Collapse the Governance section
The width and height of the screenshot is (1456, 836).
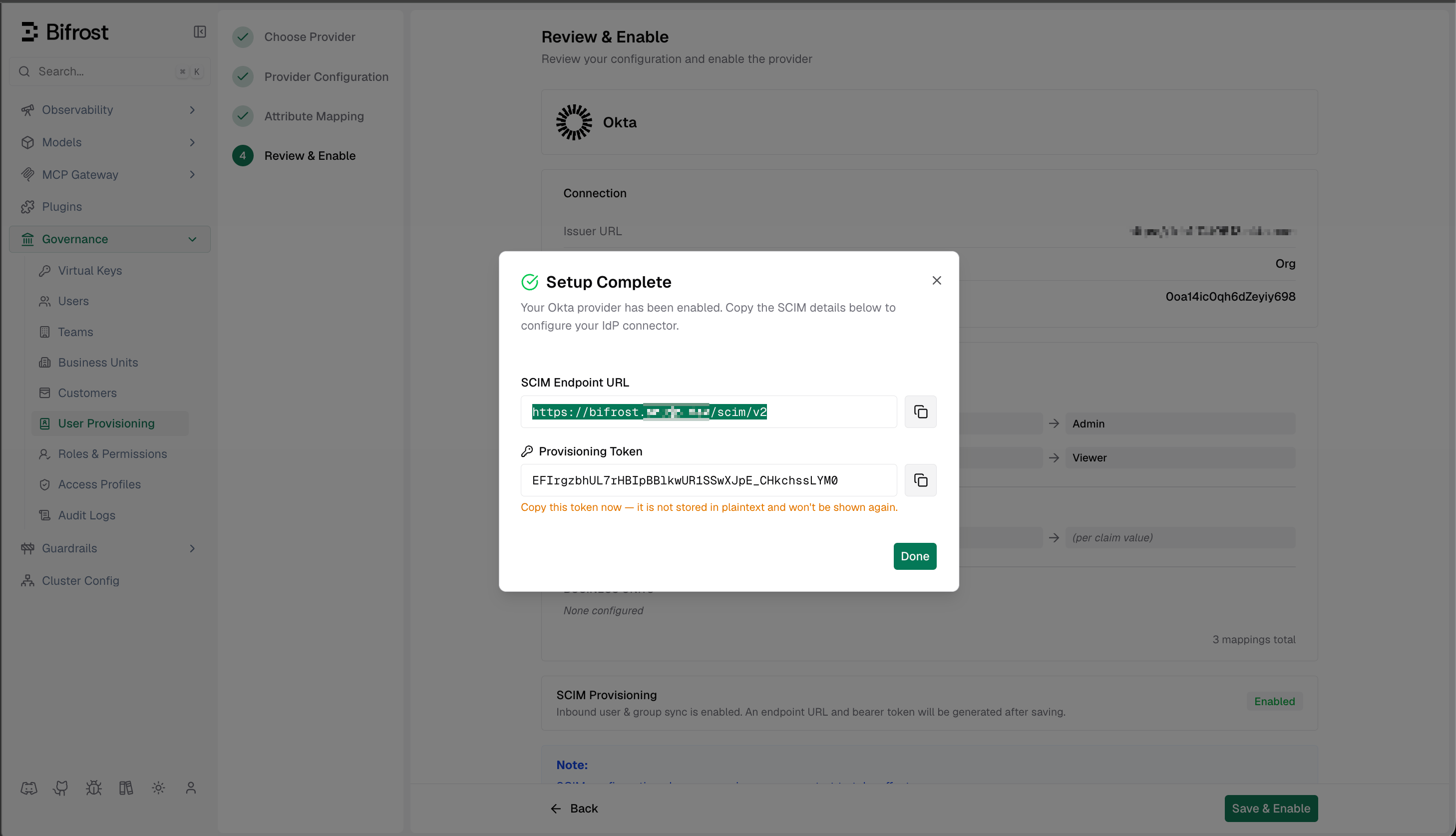point(110,239)
